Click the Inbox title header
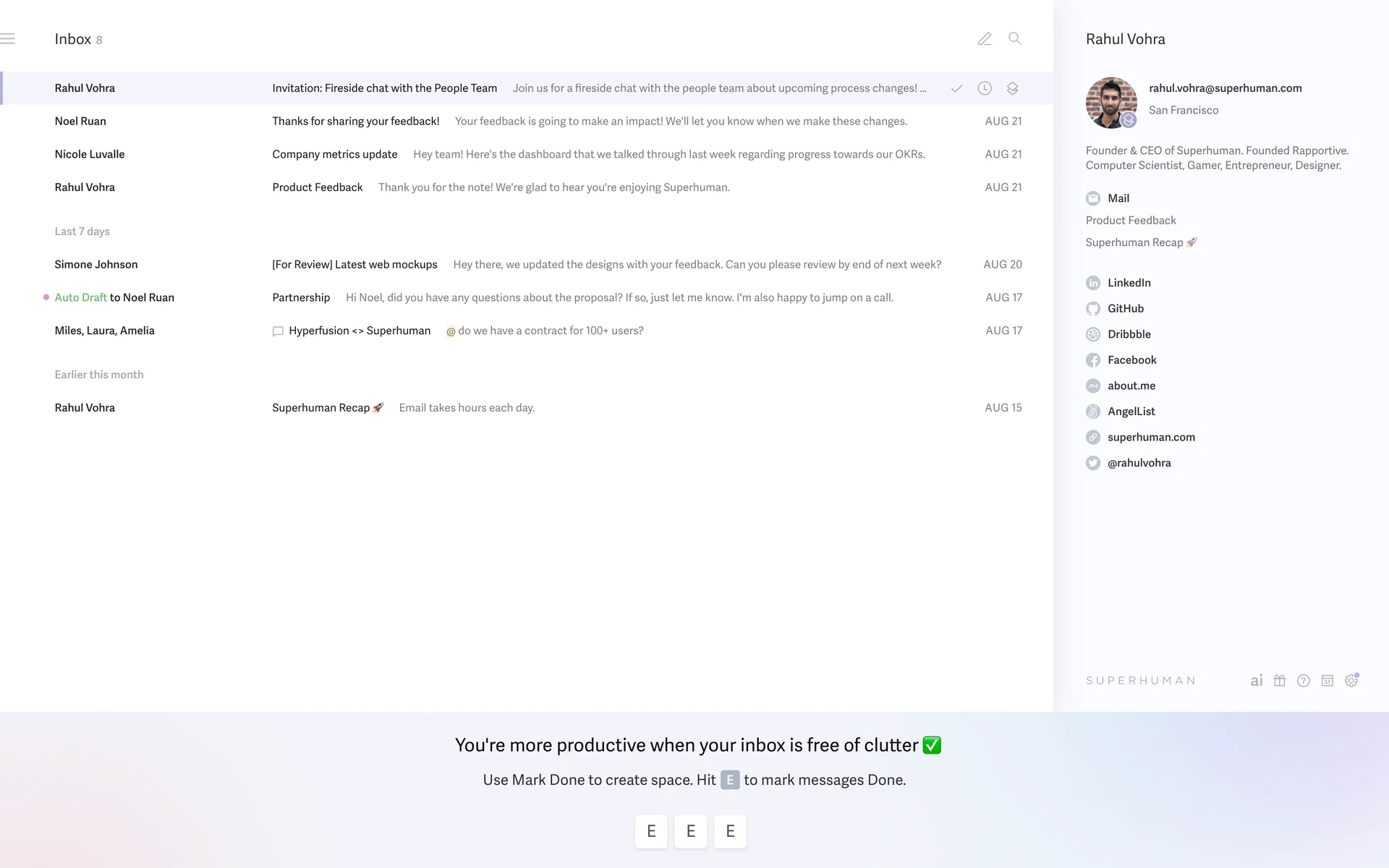1389x868 pixels. 73,39
